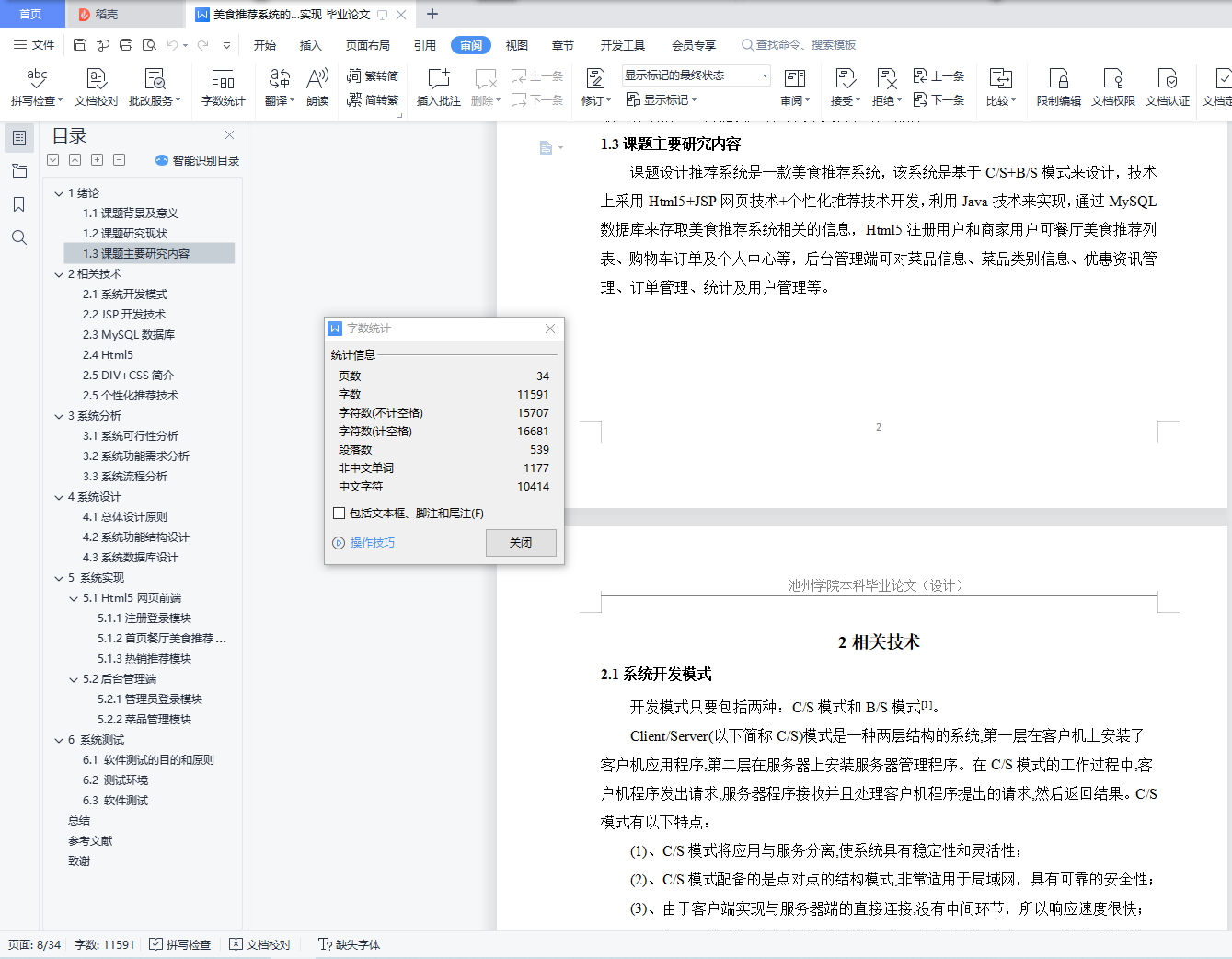Select the outline icon in left sidebar
Viewport: 1232px width, 959px height.
[19, 138]
